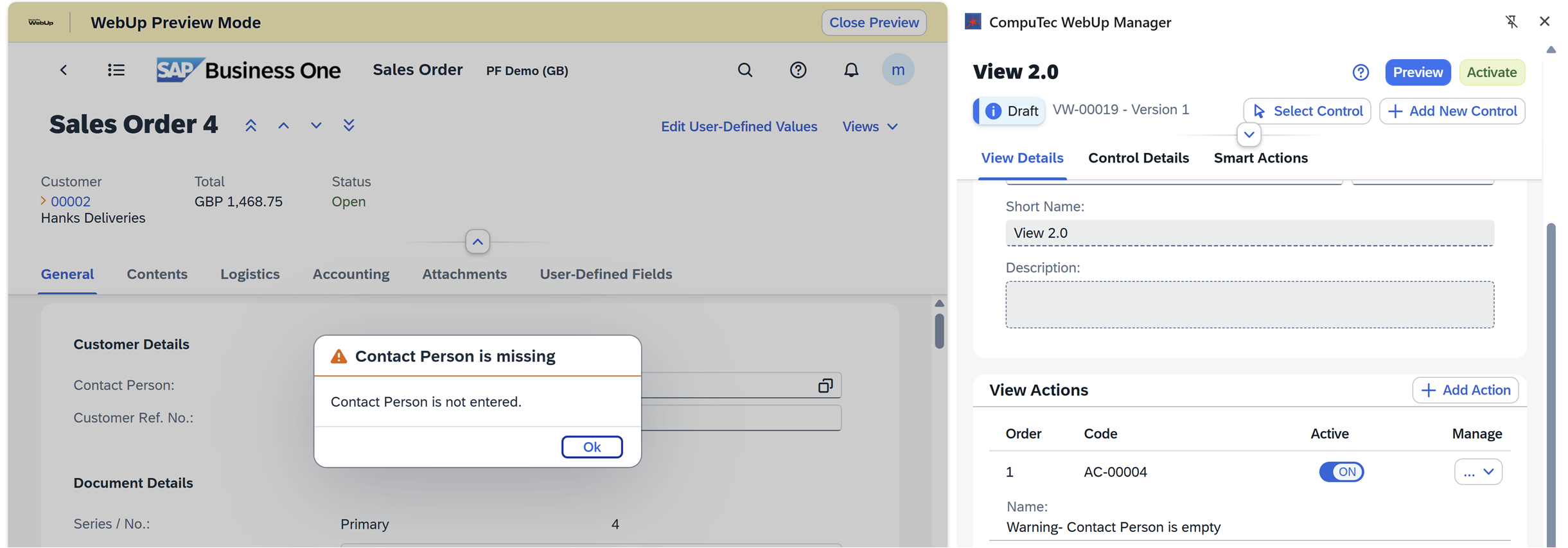Click the VW-00019 - Version 1 label
The width and height of the screenshot is (1568, 548).
pos(1121,110)
